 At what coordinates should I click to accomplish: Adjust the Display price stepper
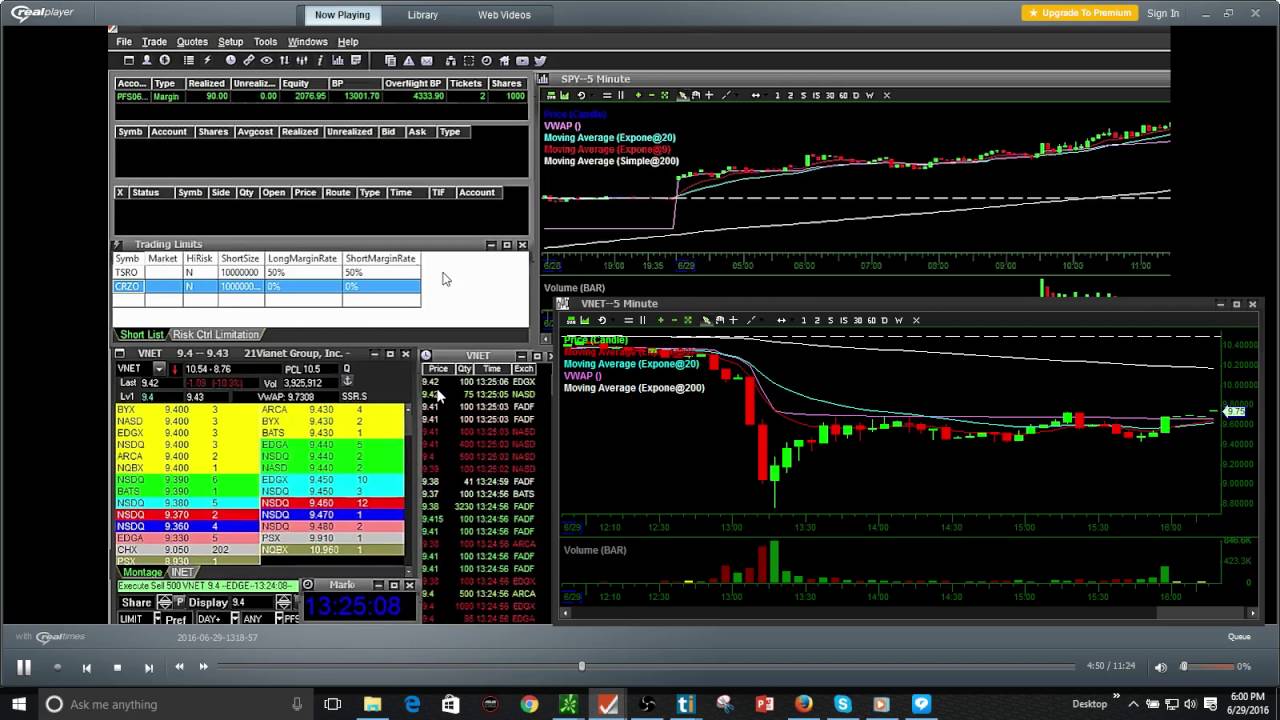(284, 602)
